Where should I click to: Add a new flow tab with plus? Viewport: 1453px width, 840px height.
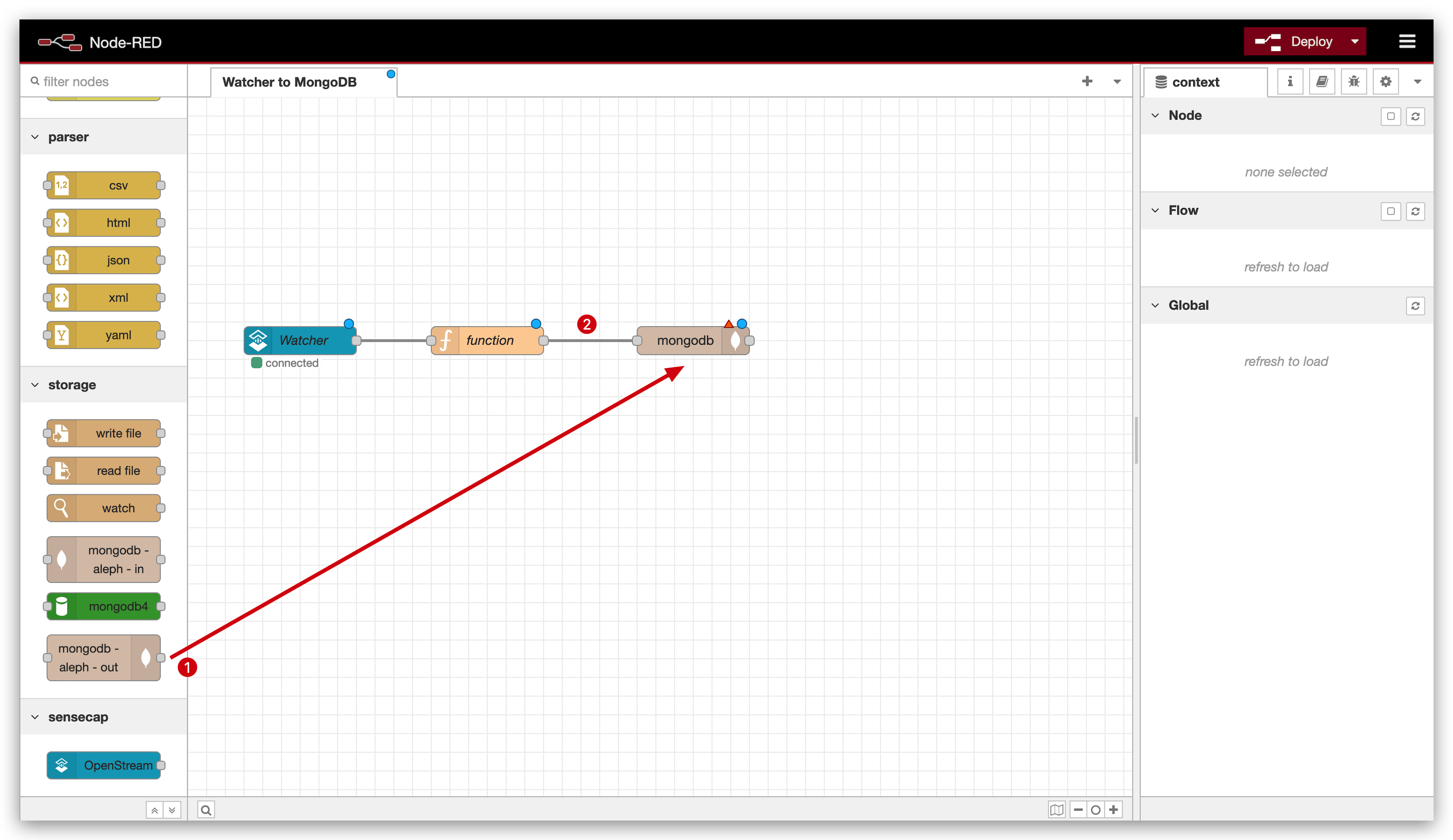click(1087, 81)
